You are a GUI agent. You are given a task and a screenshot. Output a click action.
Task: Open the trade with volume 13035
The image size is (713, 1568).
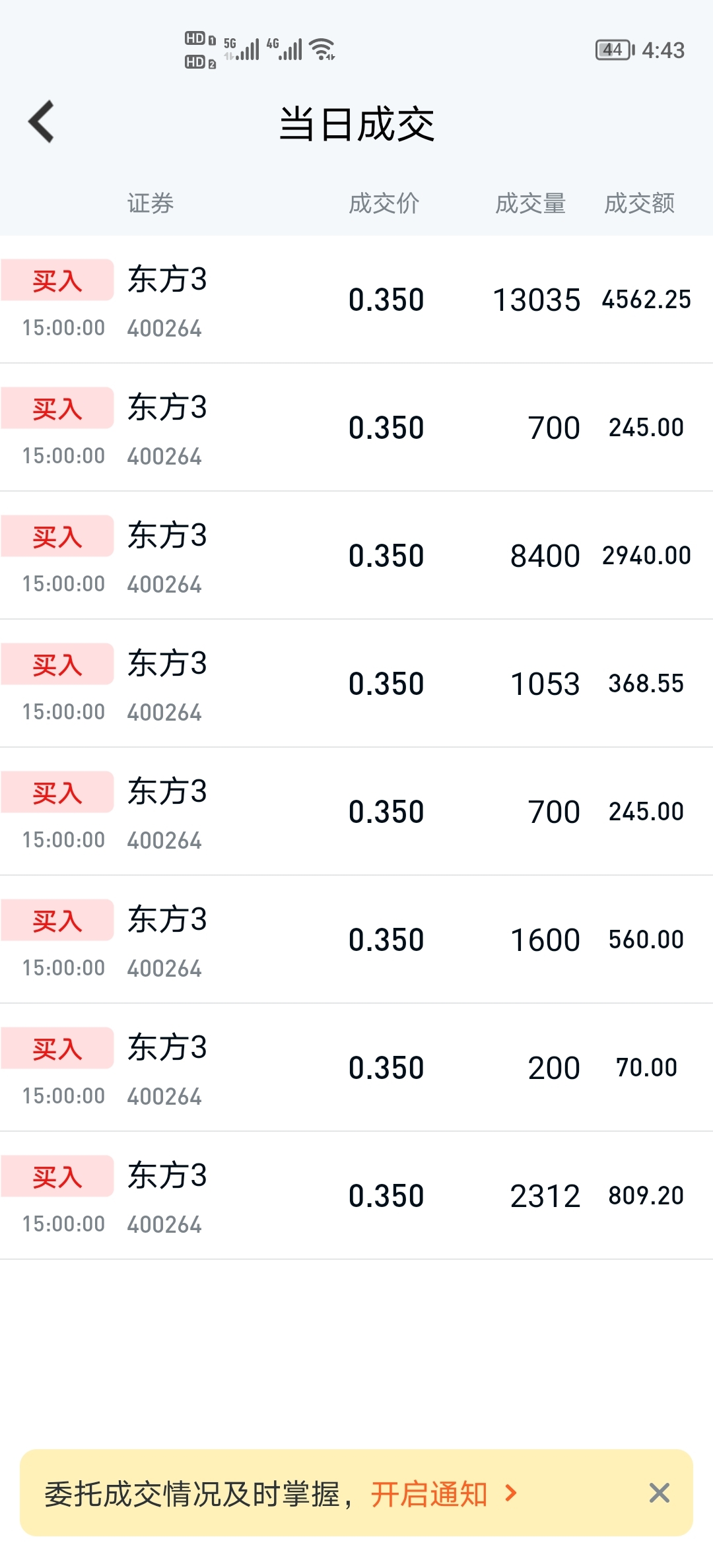tap(356, 300)
